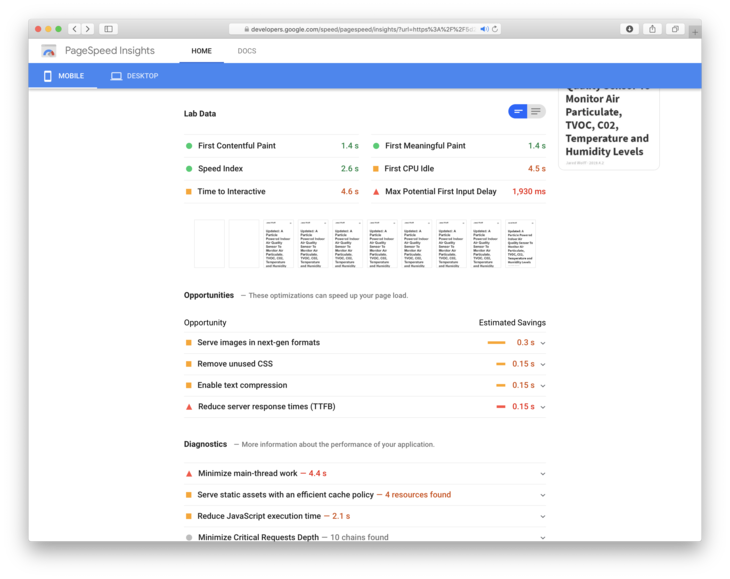The image size is (730, 579).
Task: Expand Minimize Critical Requests Depth chevron
Action: [542, 538]
